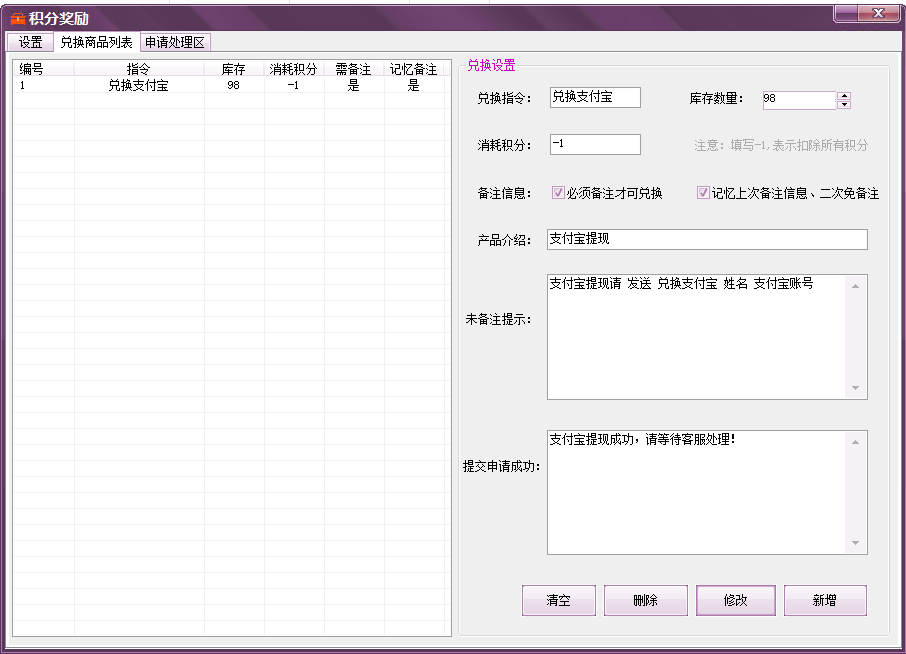
Task: Select the 兑换支付宝 row in the list
Action: click(138, 86)
